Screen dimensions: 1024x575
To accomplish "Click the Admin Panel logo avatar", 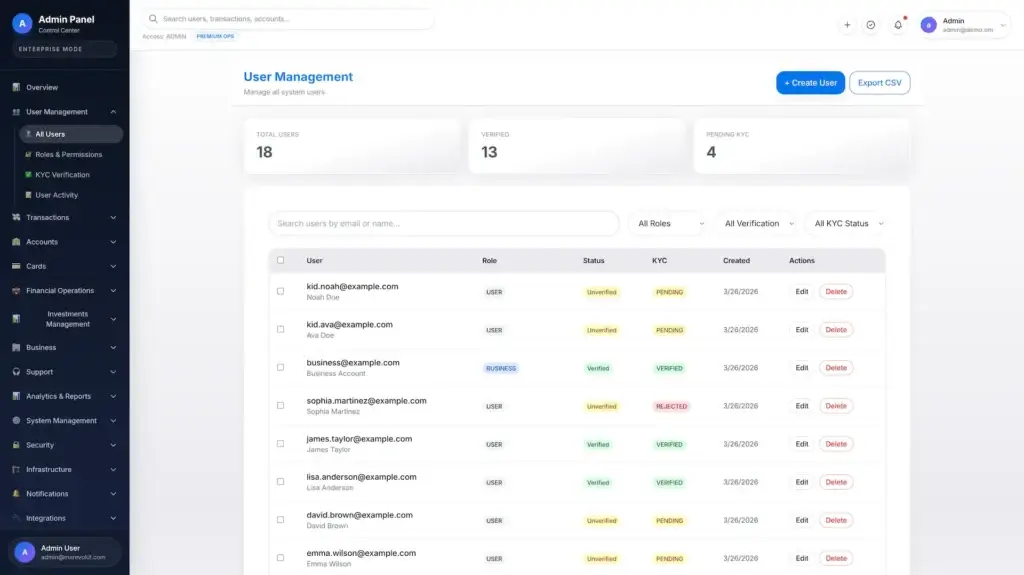I will (22, 24).
